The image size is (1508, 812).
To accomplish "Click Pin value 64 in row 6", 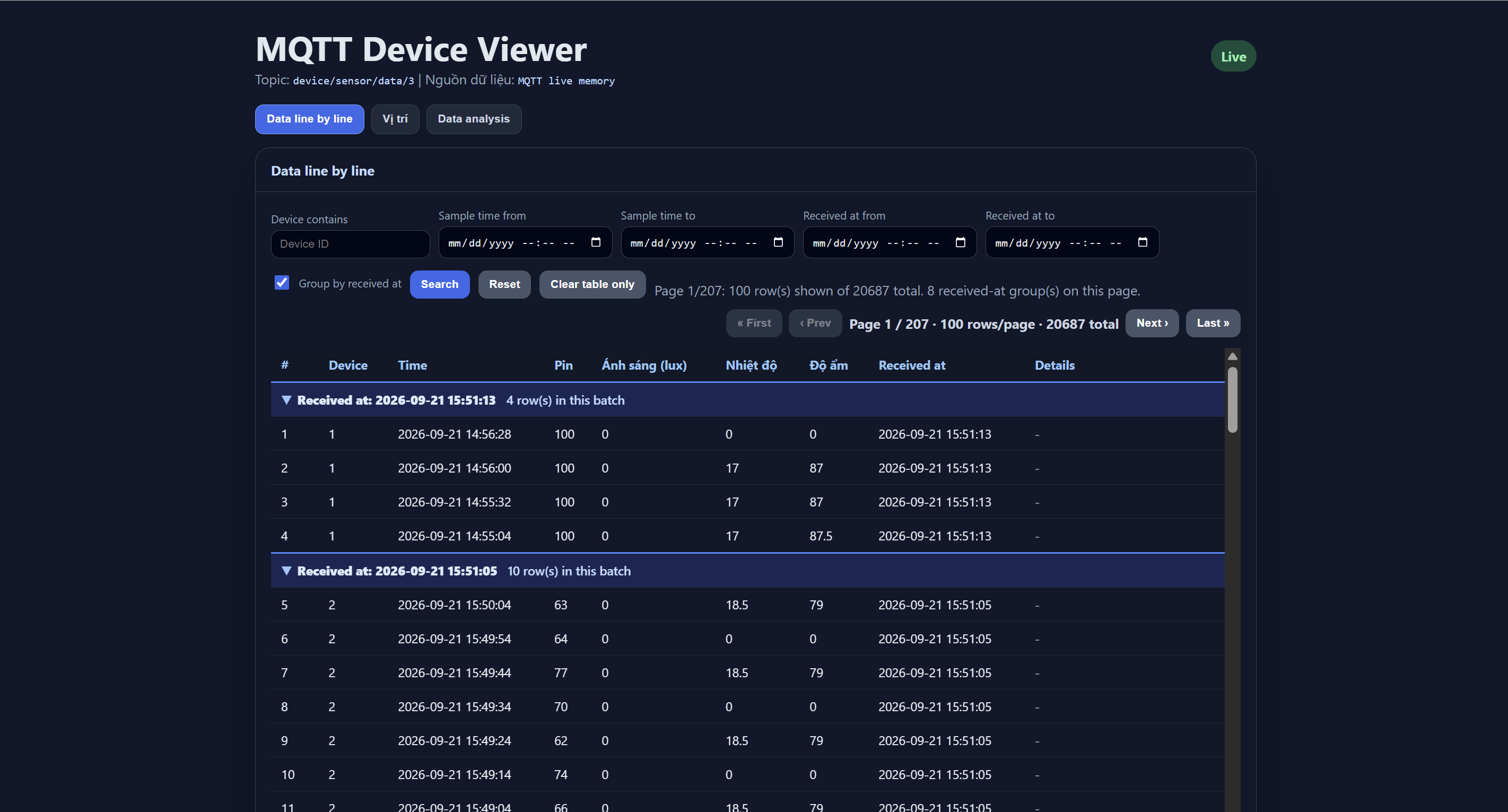I will point(561,639).
